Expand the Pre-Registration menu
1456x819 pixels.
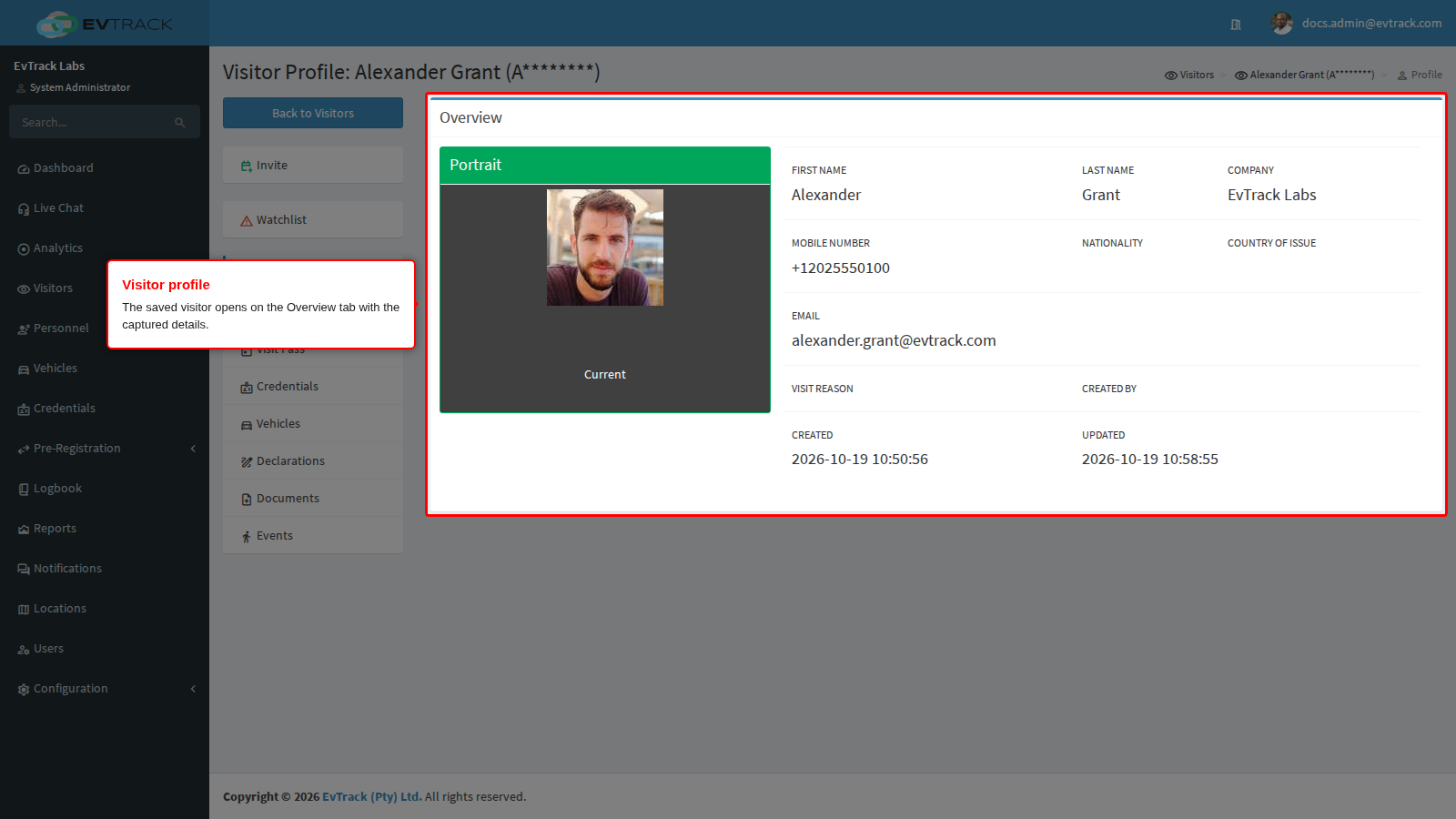(x=105, y=449)
